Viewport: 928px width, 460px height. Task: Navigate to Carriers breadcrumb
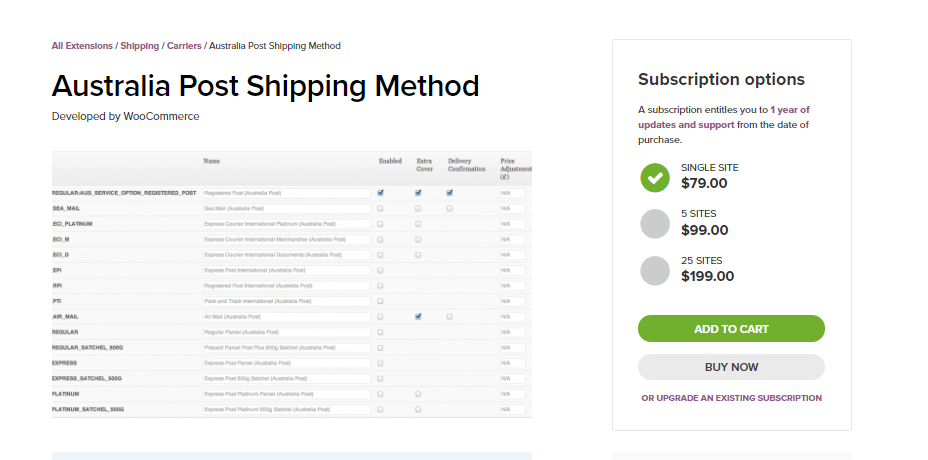tap(184, 46)
